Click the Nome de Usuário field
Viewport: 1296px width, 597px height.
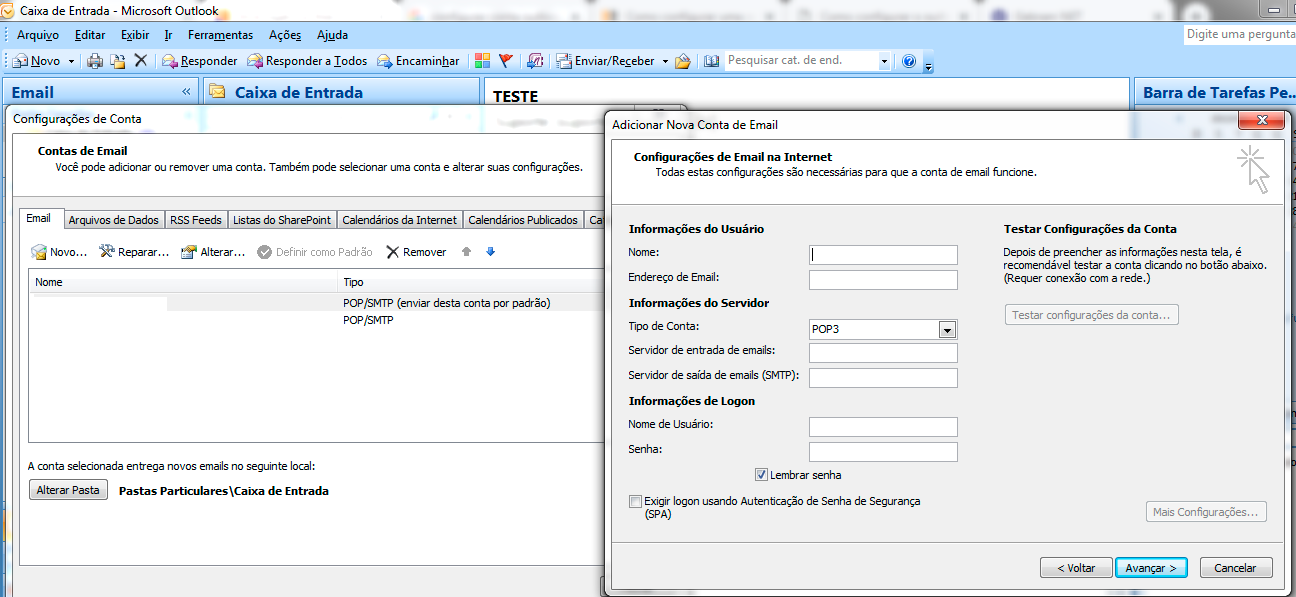click(883, 427)
